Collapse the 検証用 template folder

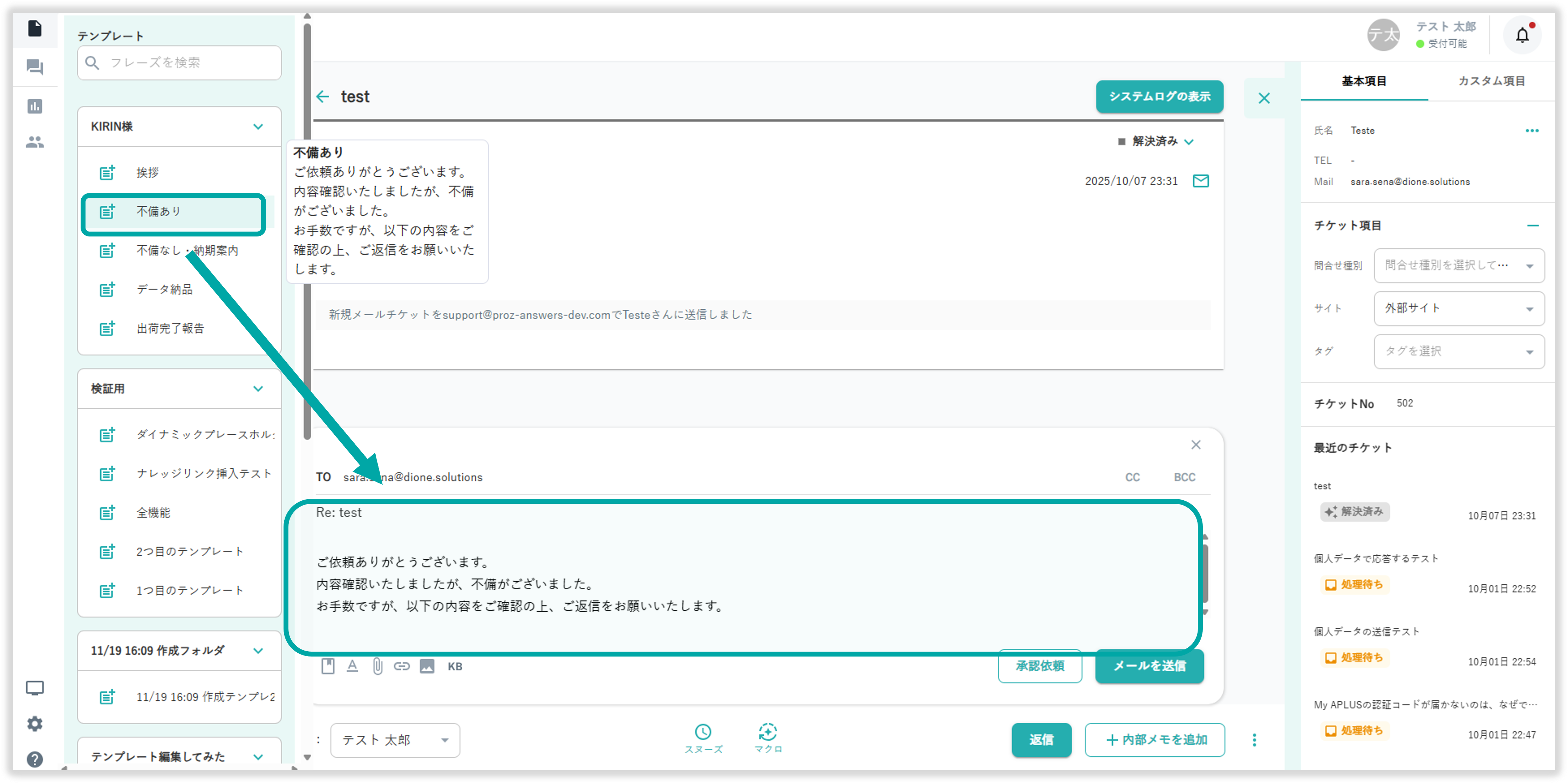[x=258, y=389]
